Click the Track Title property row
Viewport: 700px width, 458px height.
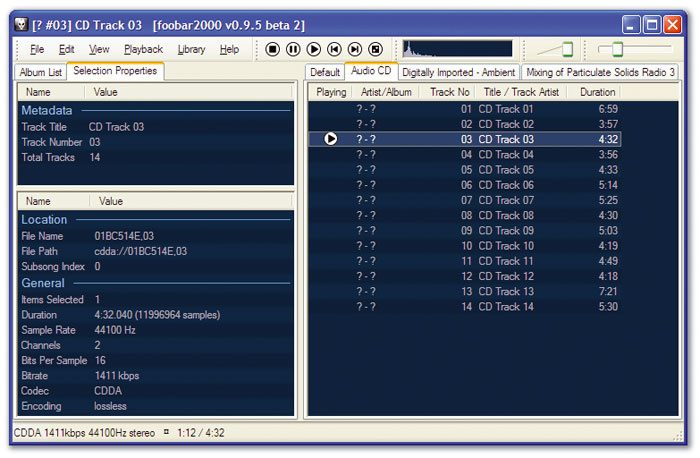coord(155,127)
